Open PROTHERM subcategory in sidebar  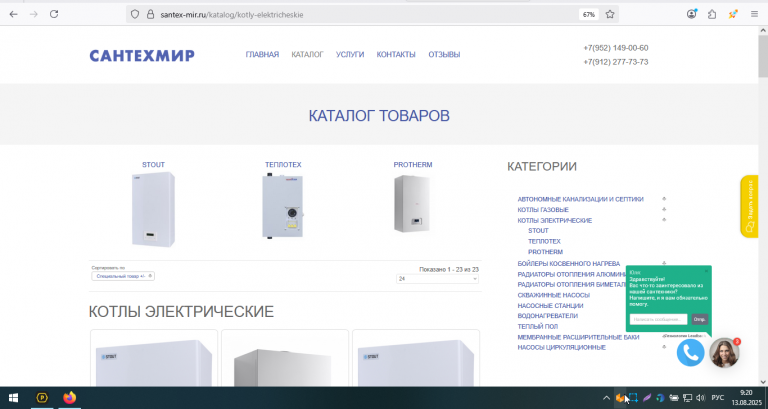pyautogui.click(x=545, y=252)
